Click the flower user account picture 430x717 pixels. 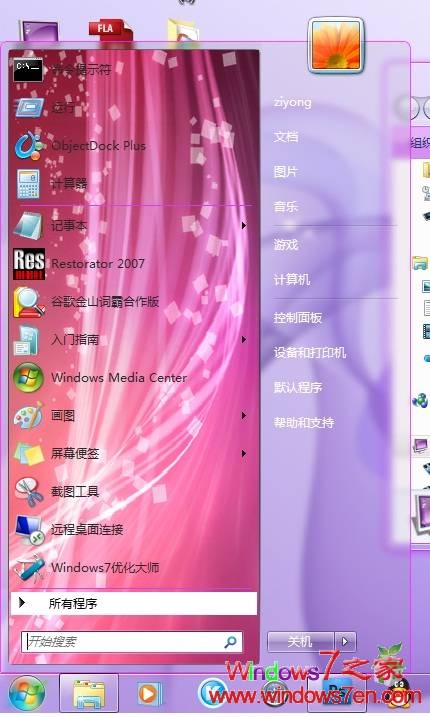coord(336,45)
